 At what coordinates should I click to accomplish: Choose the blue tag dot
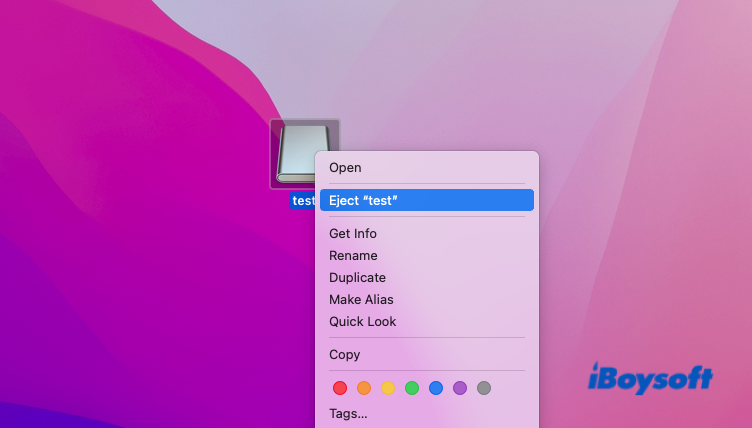[436, 388]
